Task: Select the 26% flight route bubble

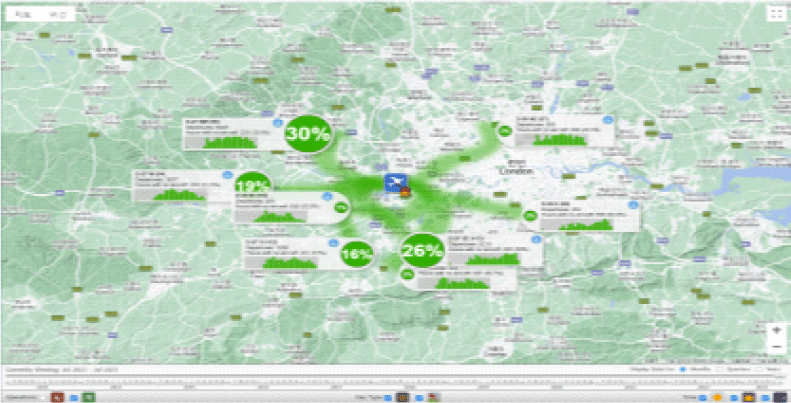Action: (x=423, y=250)
